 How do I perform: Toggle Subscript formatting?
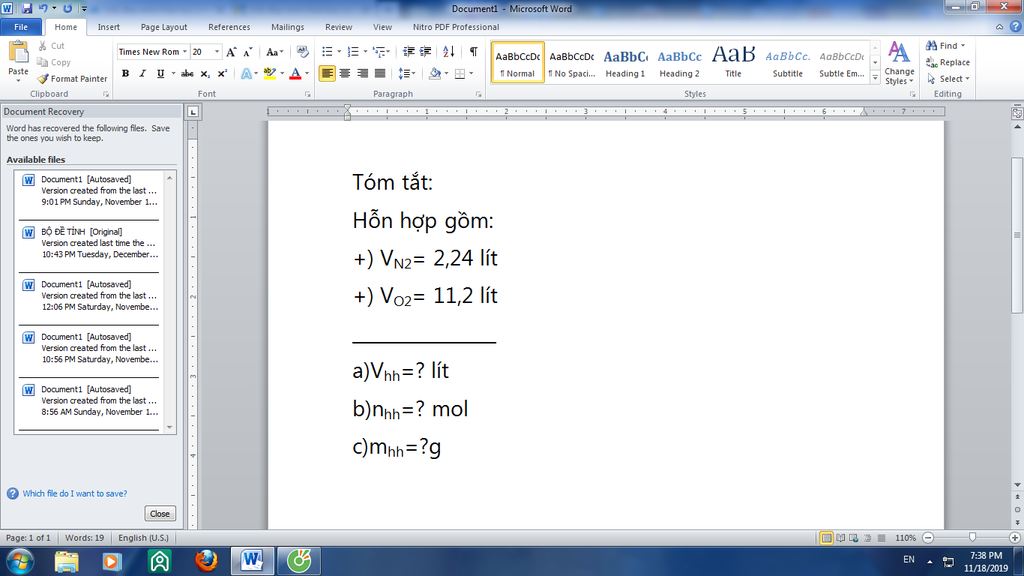tap(205, 74)
